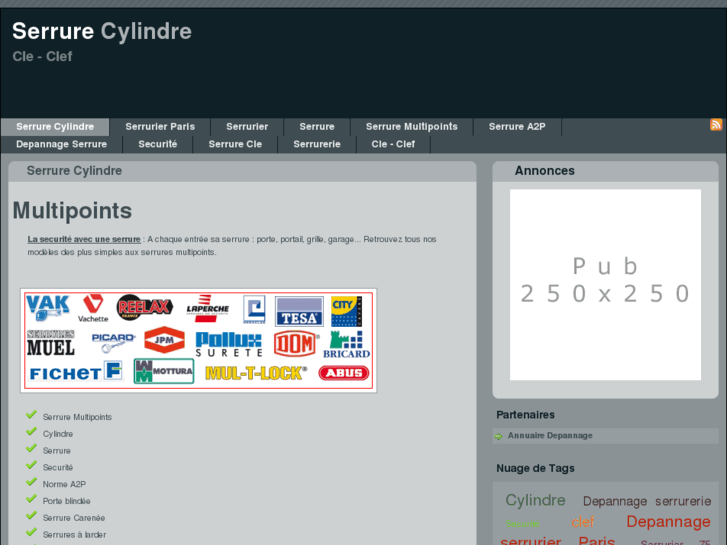The height and width of the screenshot is (545, 727).
Task: Open the Serrurier menu item
Action: [247, 127]
